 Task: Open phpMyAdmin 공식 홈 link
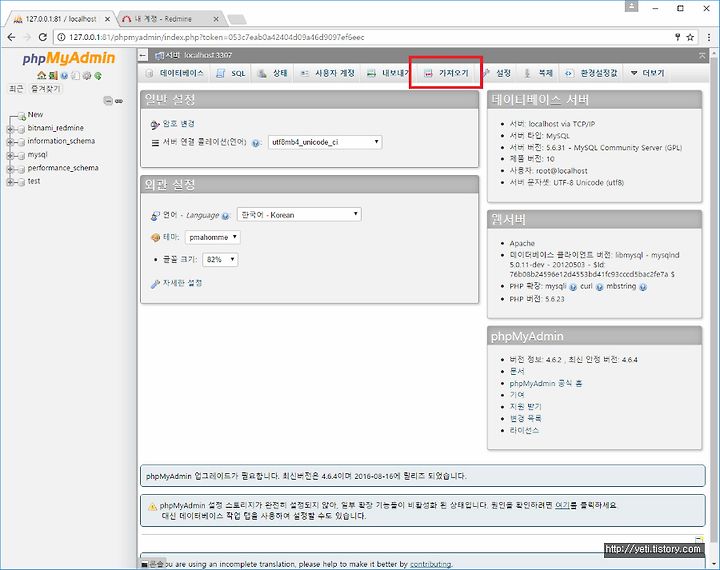[x=546, y=383]
